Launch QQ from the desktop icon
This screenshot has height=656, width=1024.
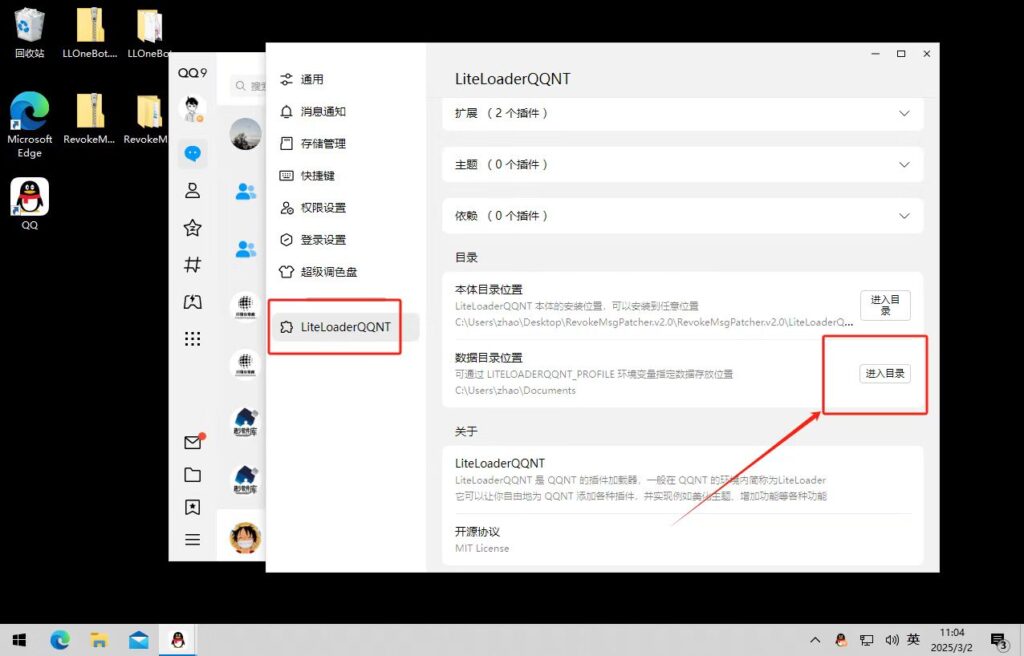click(x=29, y=197)
